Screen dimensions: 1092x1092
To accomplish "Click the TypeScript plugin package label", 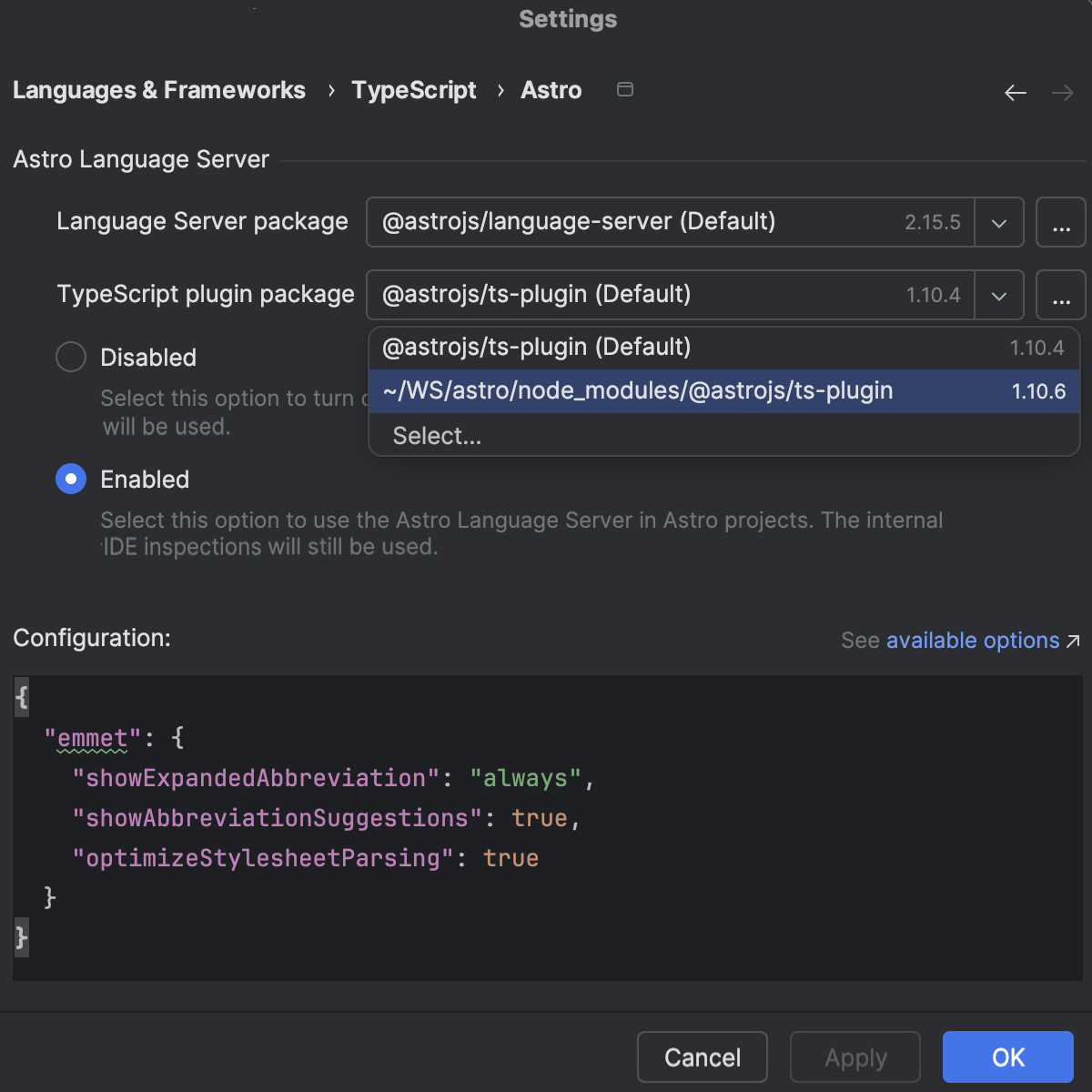I will click(206, 294).
